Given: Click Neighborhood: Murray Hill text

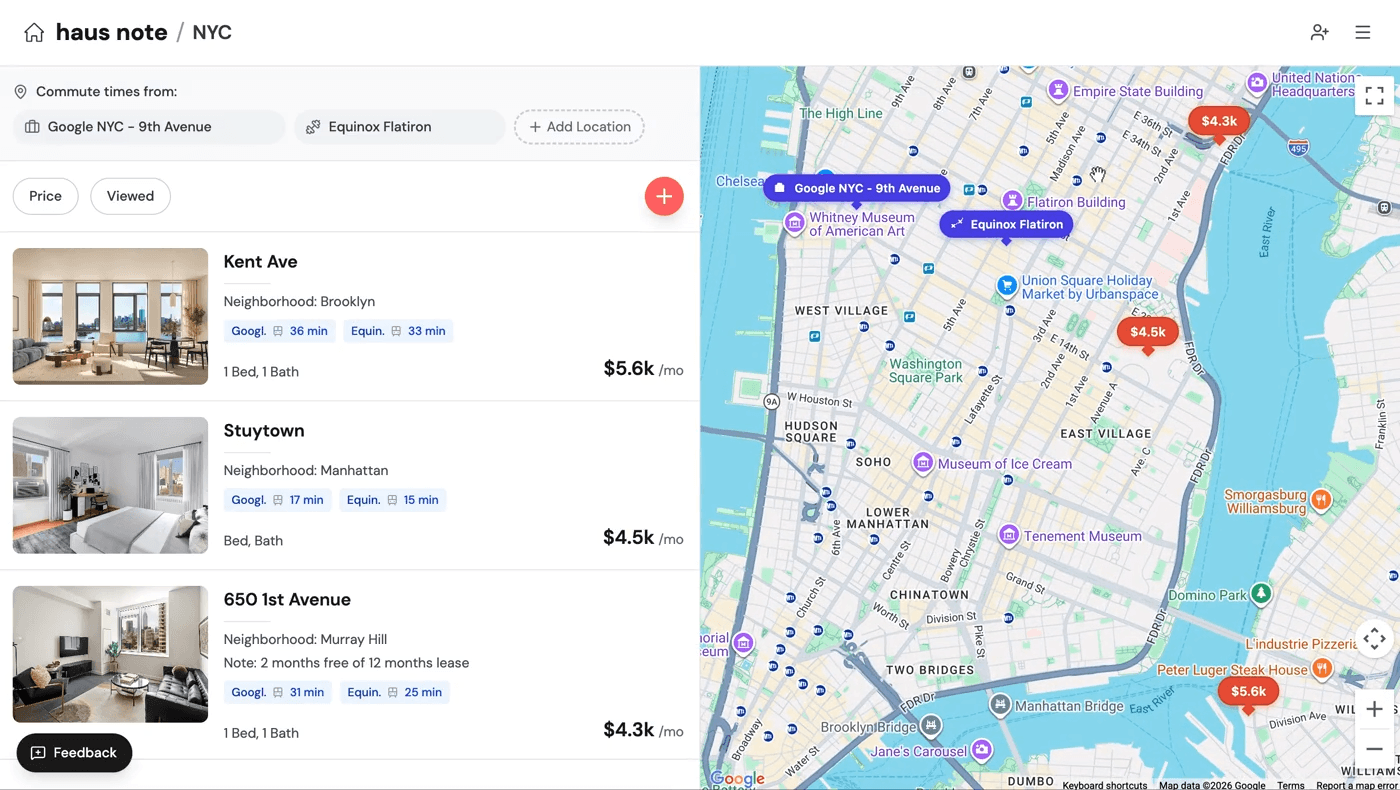Looking at the screenshot, I should point(305,639).
